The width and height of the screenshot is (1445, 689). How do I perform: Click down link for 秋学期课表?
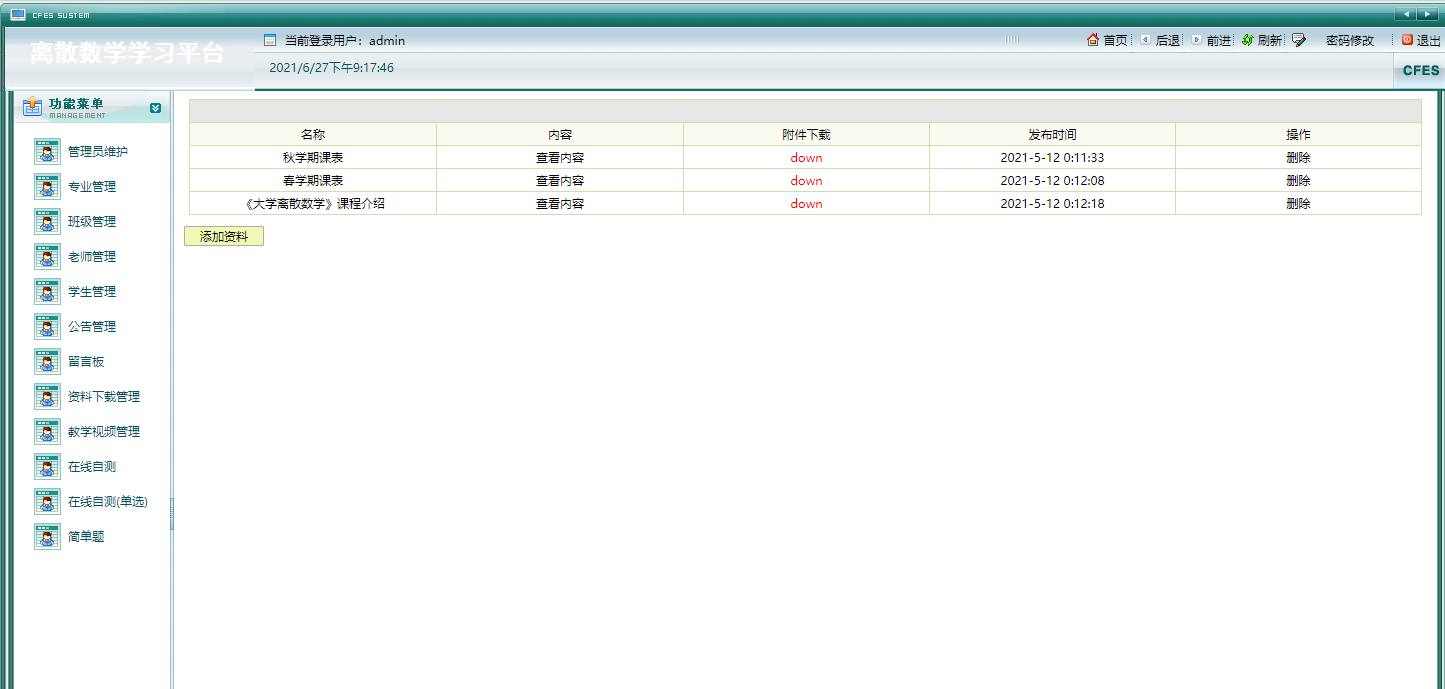(x=806, y=158)
